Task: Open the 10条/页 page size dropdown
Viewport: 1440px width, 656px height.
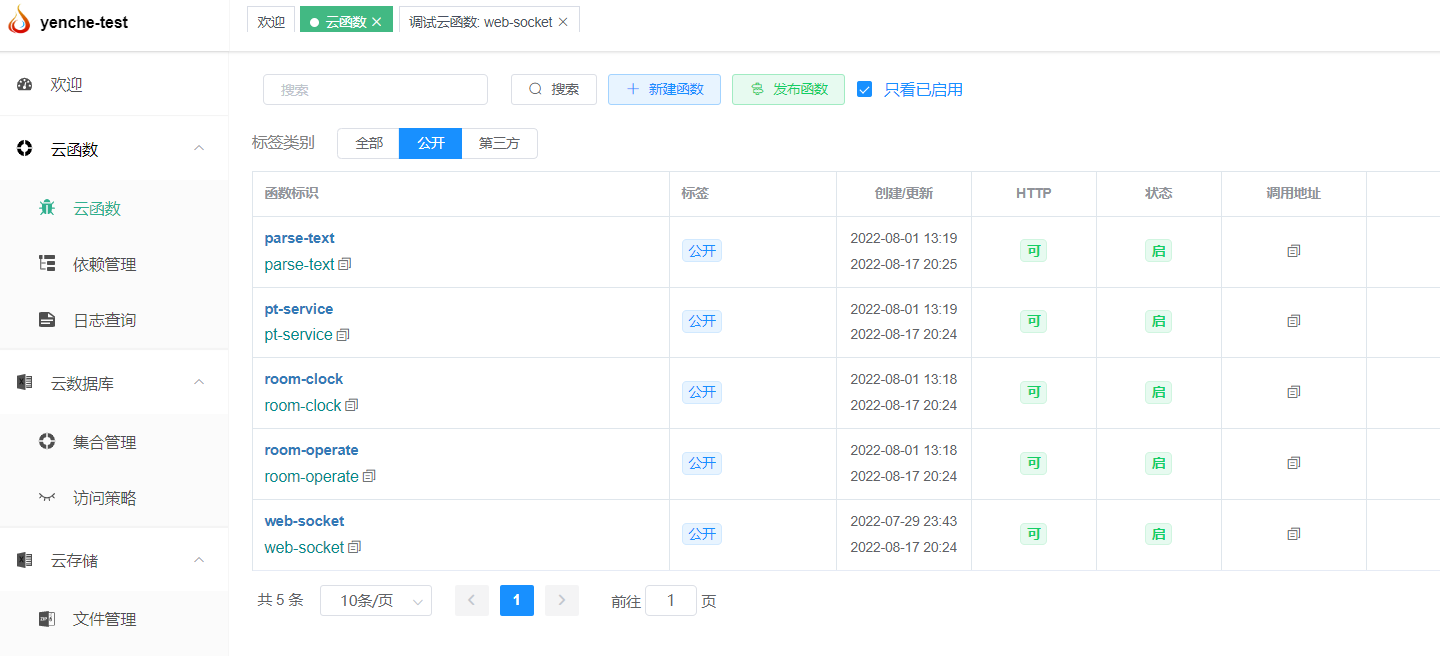Action: (x=375, y=600)
